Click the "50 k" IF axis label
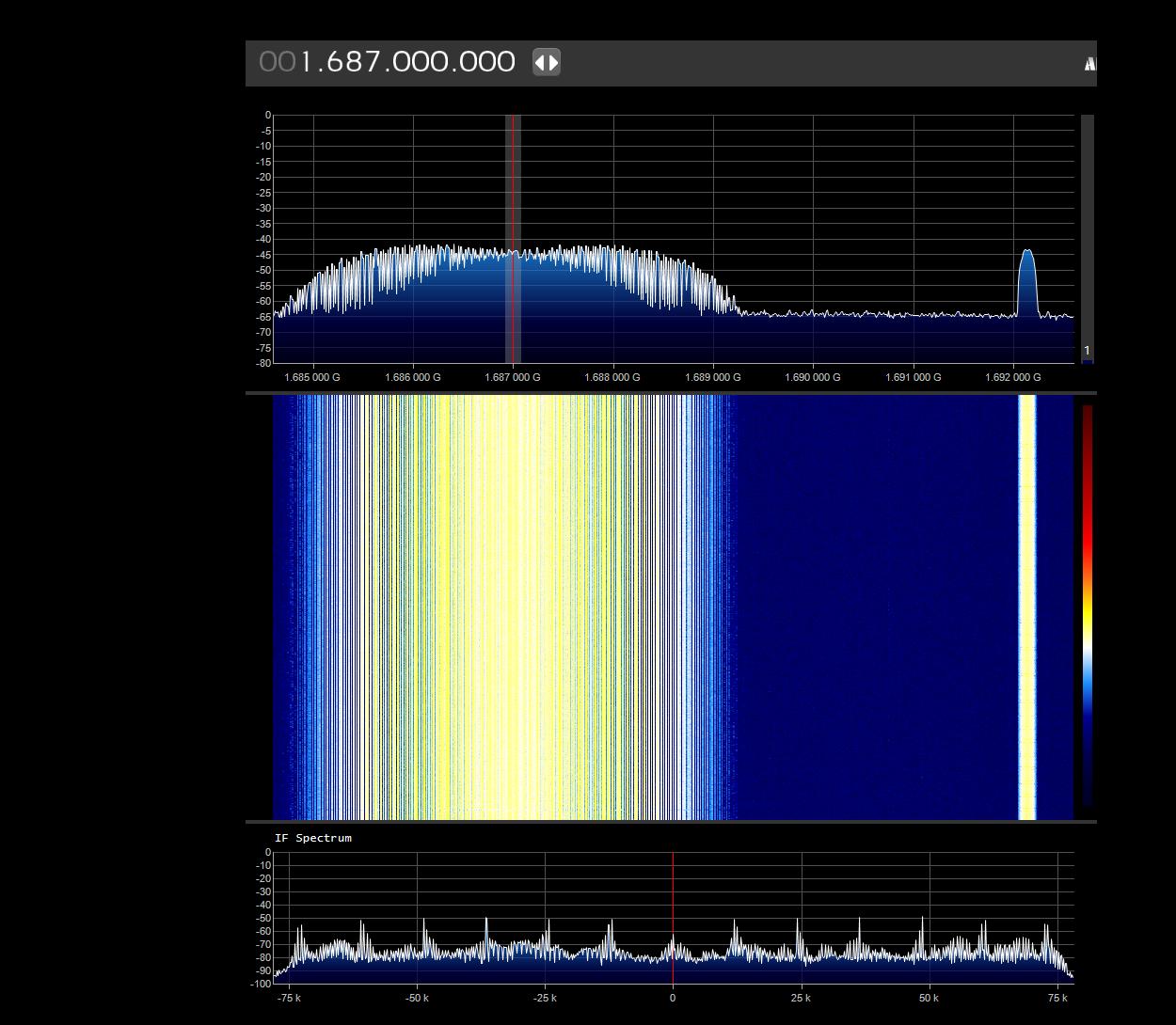 pyautogui.click(x=929, y=998)
